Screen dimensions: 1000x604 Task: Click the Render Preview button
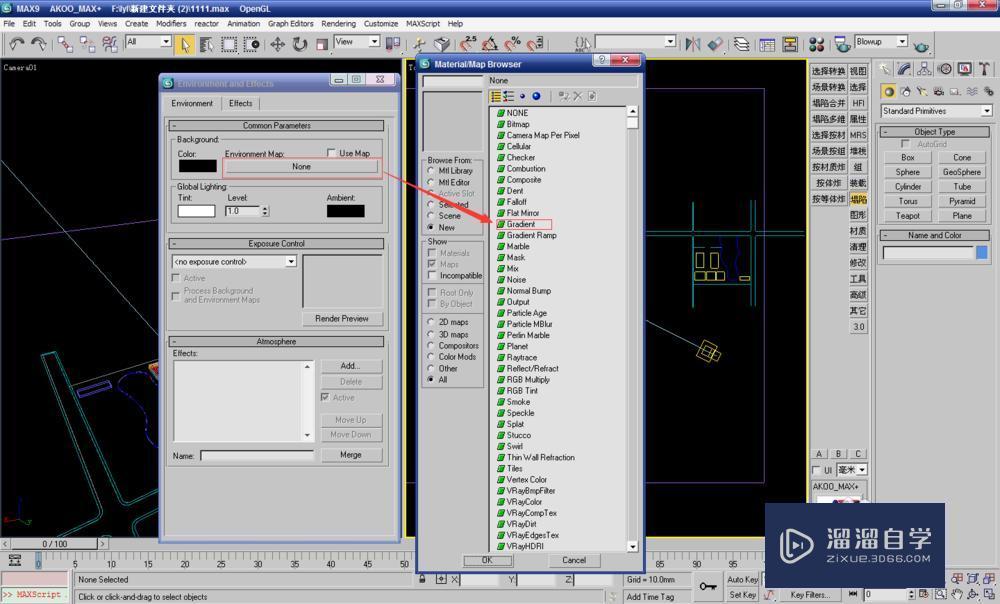tap(342, 319)
